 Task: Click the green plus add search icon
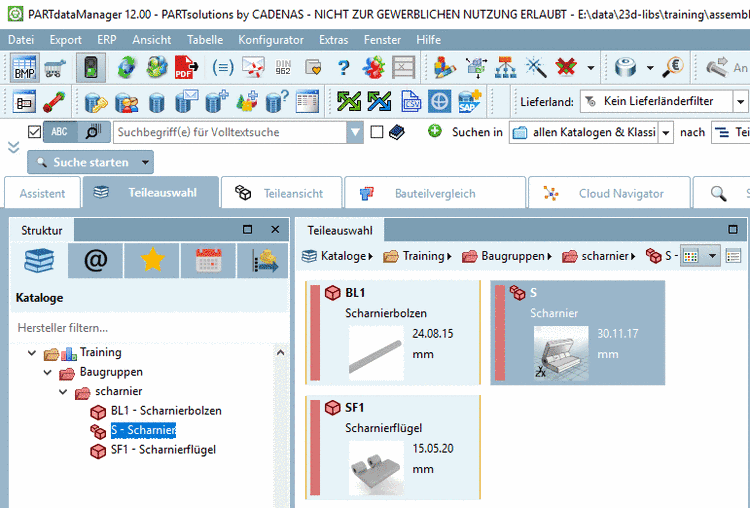click(435, 131)
